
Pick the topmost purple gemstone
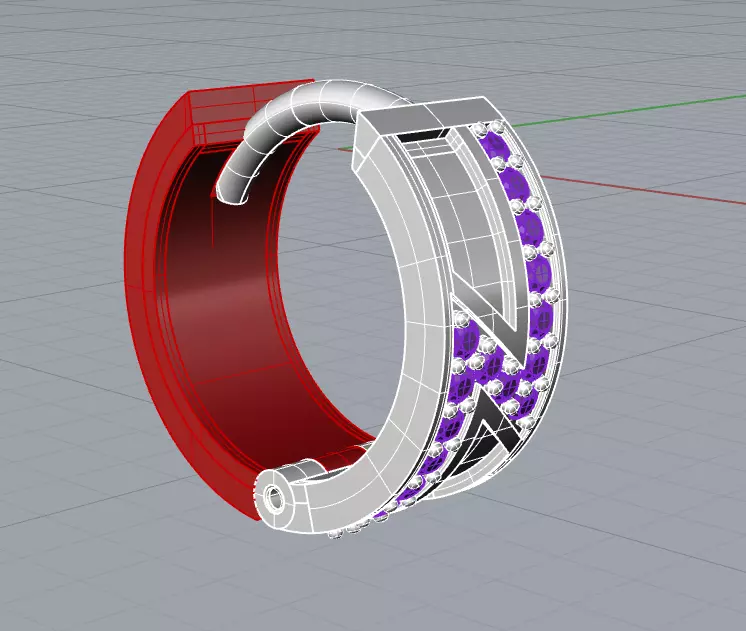(x=496, y=144)
